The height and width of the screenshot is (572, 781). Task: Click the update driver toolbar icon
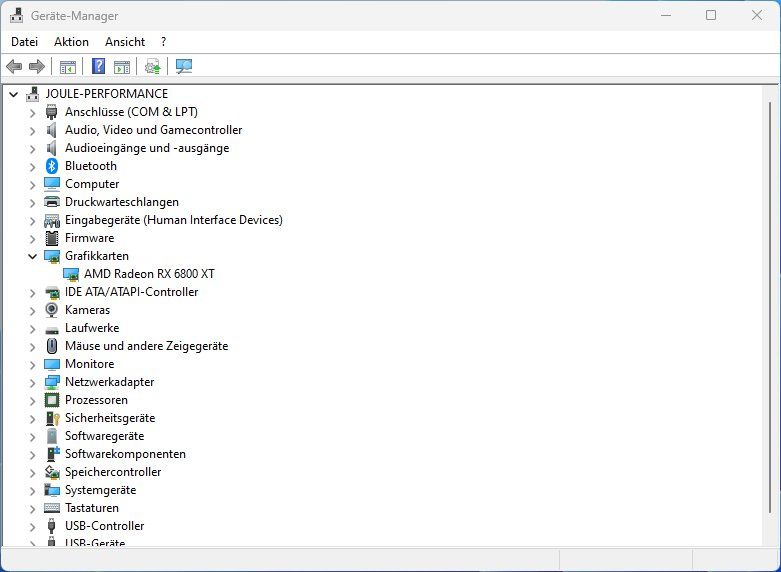point(152,66)
